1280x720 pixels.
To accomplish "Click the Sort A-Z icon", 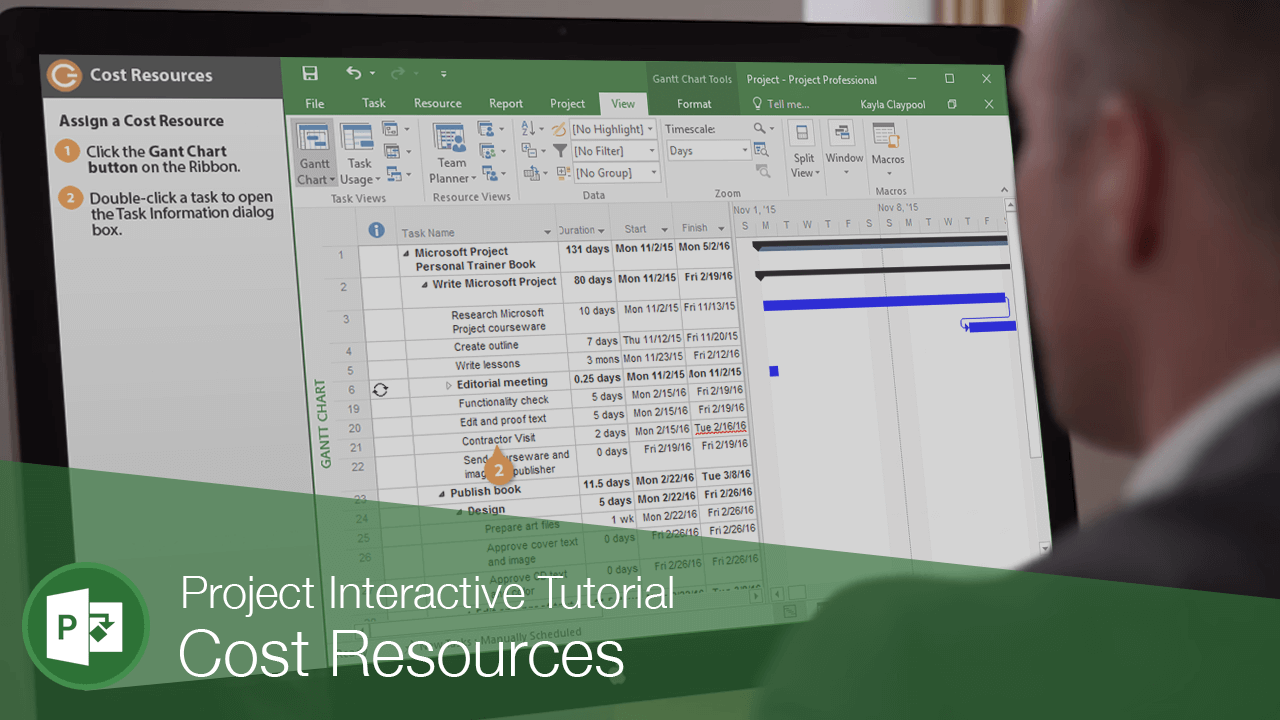I will pos(529,129).
